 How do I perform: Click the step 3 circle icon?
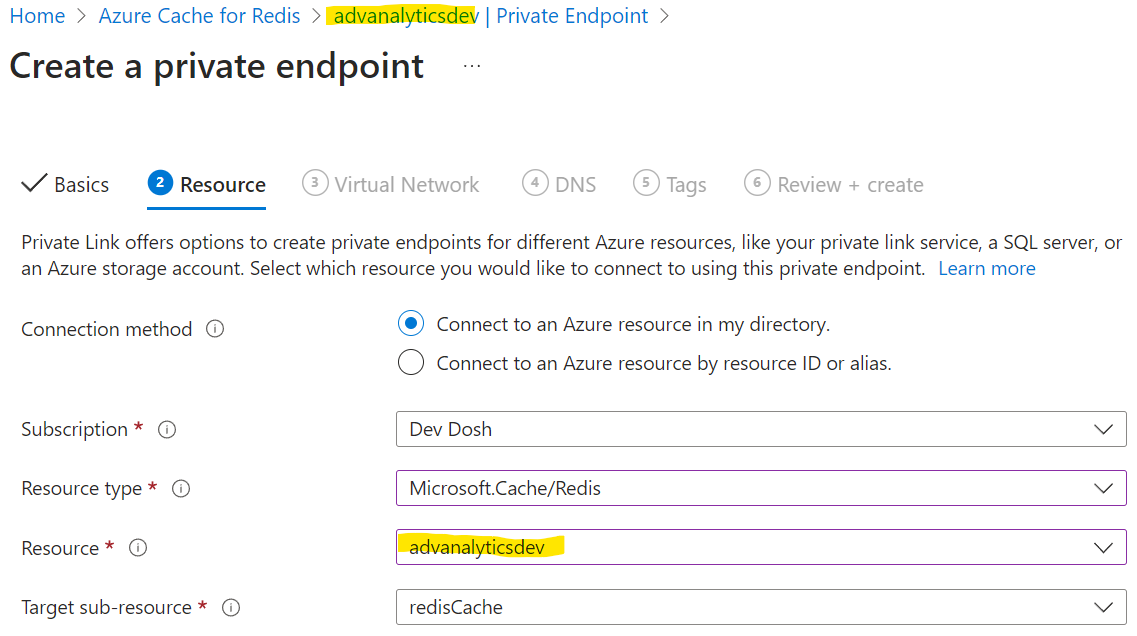pyautogui.click(x=315, y=183)
